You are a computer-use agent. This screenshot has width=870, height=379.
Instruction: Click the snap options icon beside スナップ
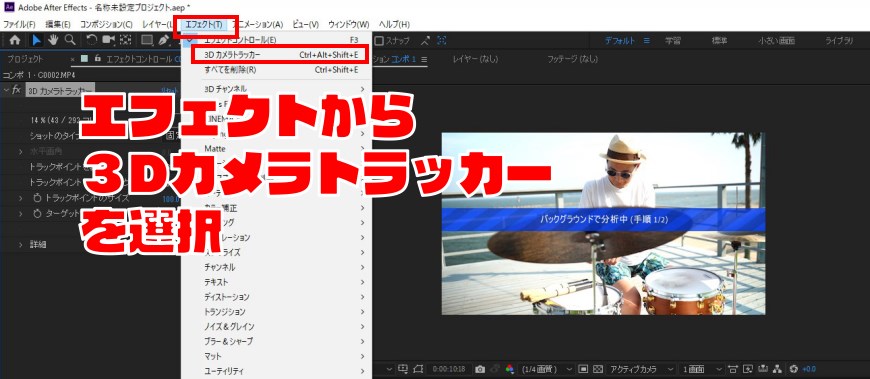pyautogui.click(x=425, y=41)
